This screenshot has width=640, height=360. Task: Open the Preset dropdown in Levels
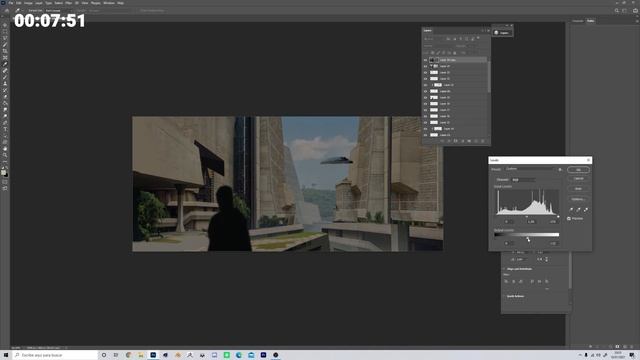(x=530, y=169)
